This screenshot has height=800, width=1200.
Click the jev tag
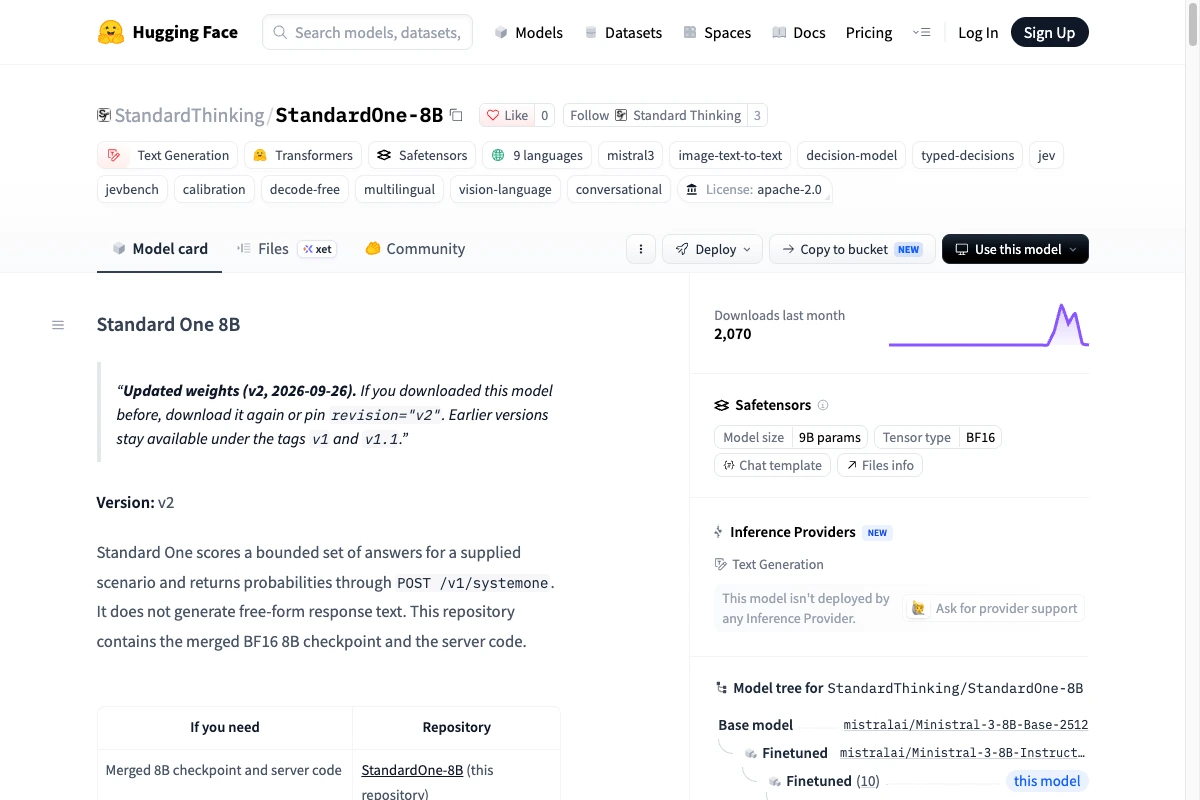tap(1046, 155)
